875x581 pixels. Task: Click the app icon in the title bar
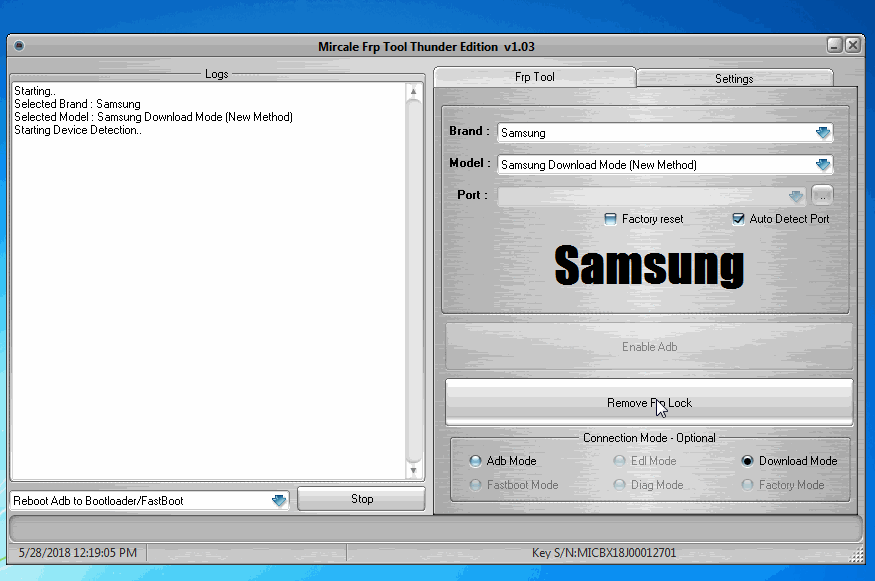19,46
